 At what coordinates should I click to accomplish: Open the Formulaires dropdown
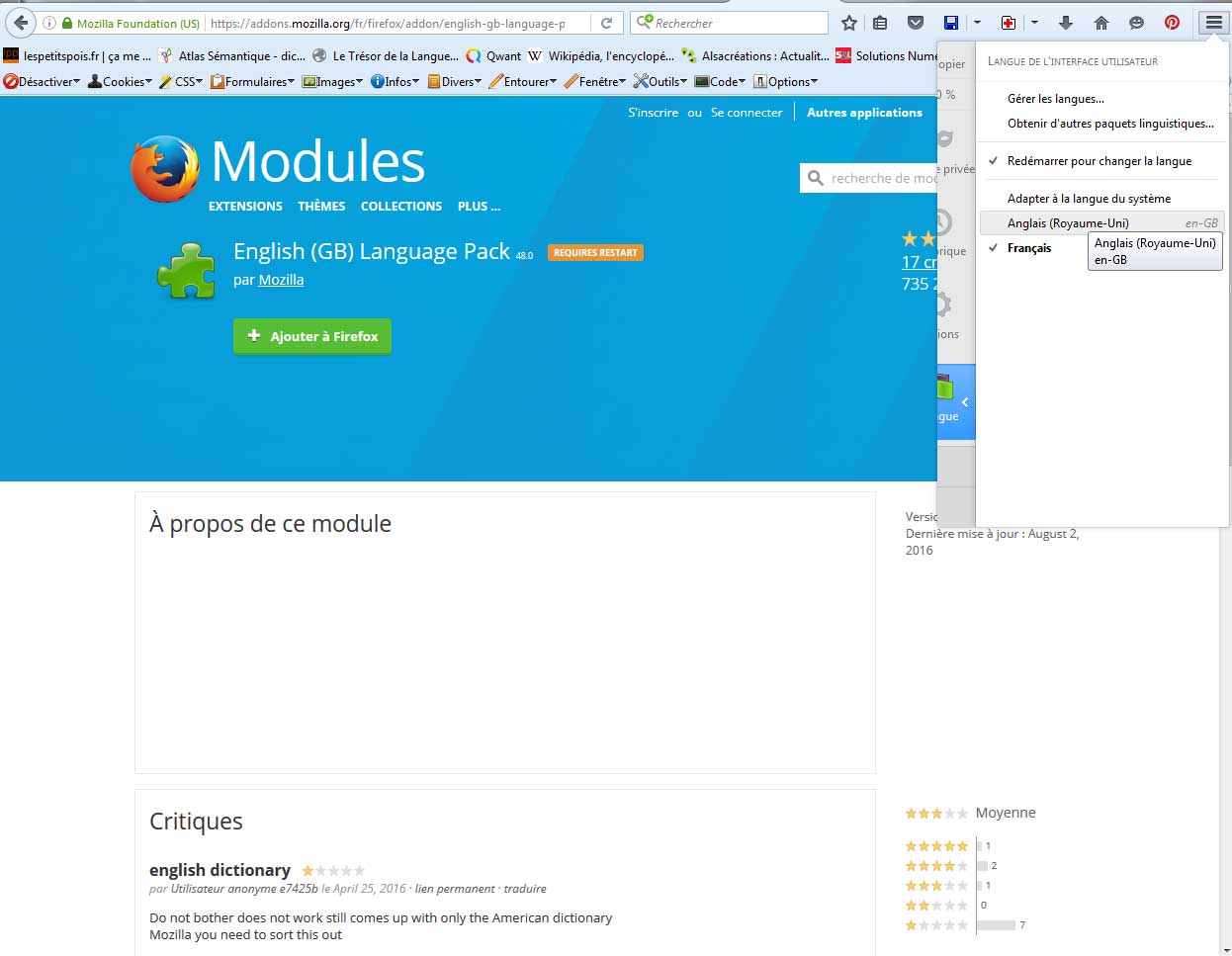253,82
